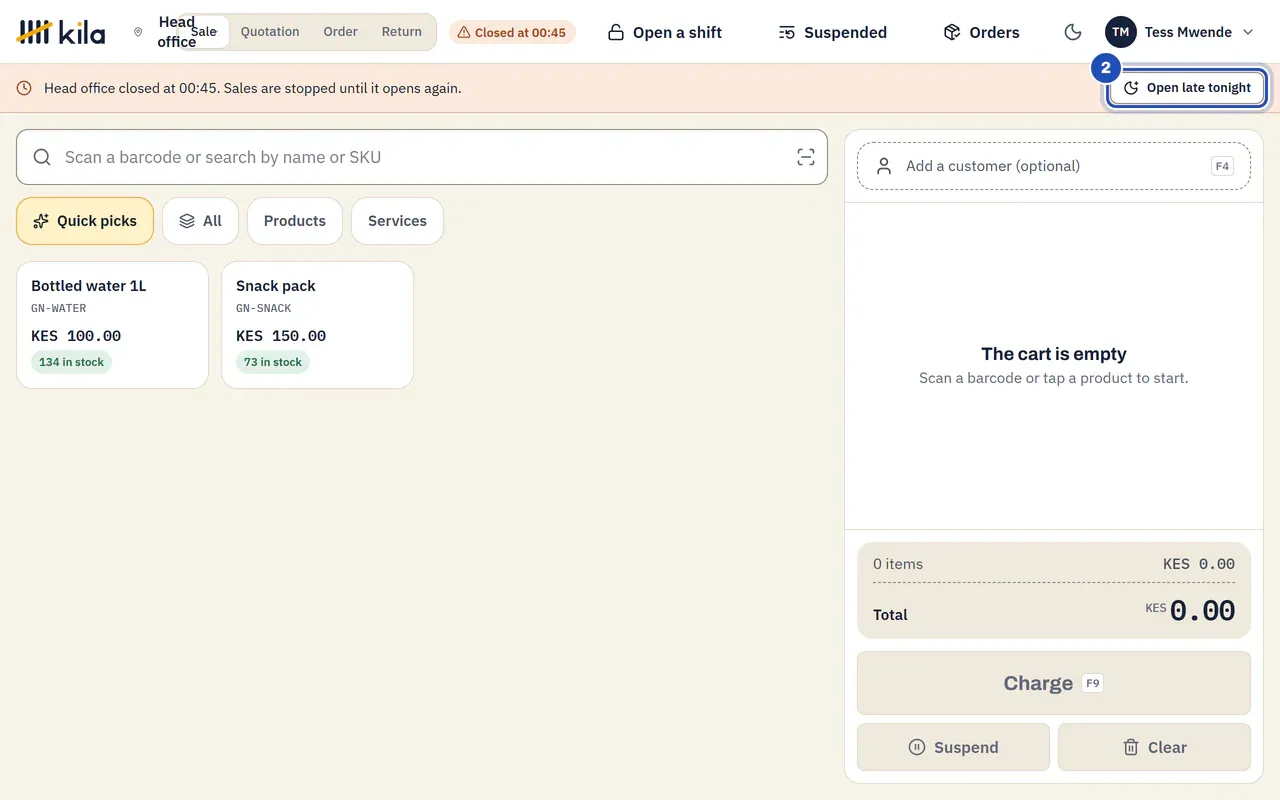Click the clock icon in the closed banner

[x=24, y=88]
